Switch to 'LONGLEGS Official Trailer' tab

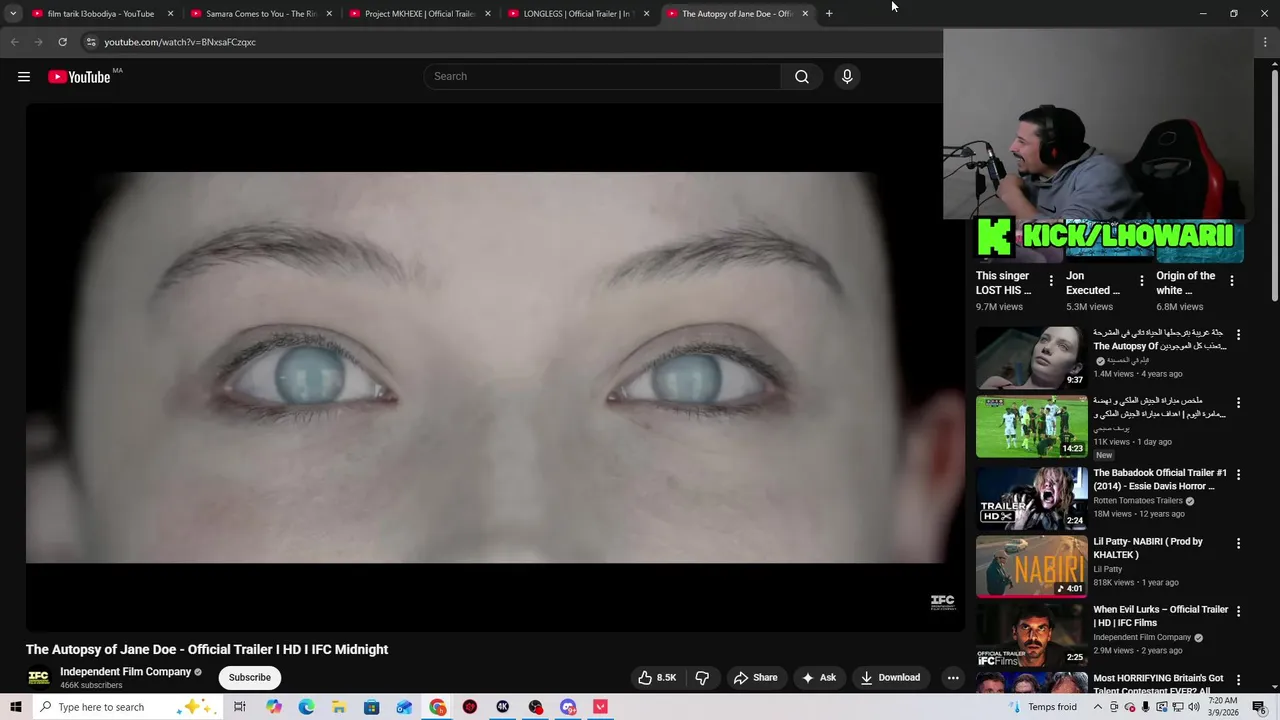[x=578, y=14]
